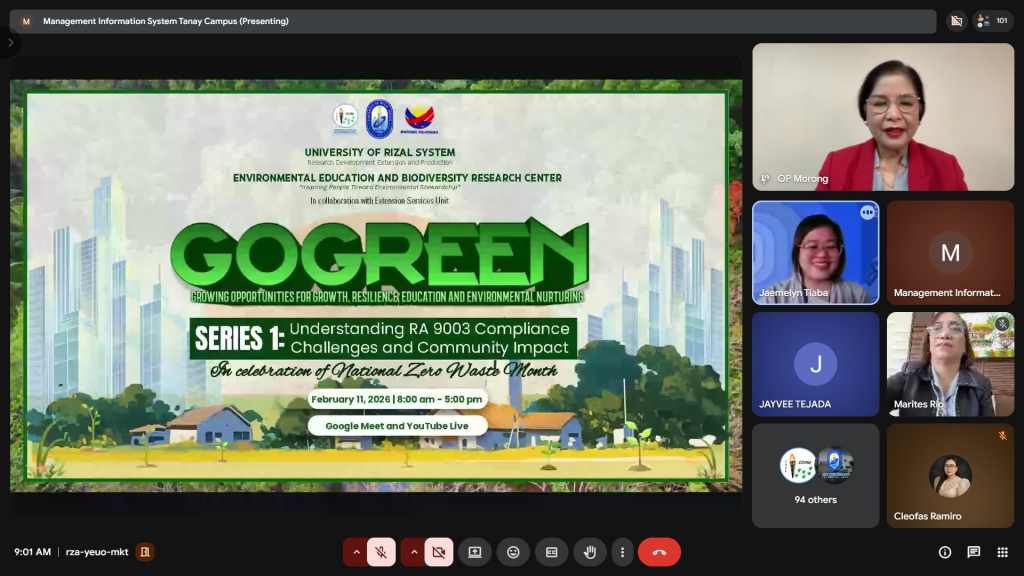Open the activities panel
Viewport: 1024px width, 576px height.
click(1001, 551)
